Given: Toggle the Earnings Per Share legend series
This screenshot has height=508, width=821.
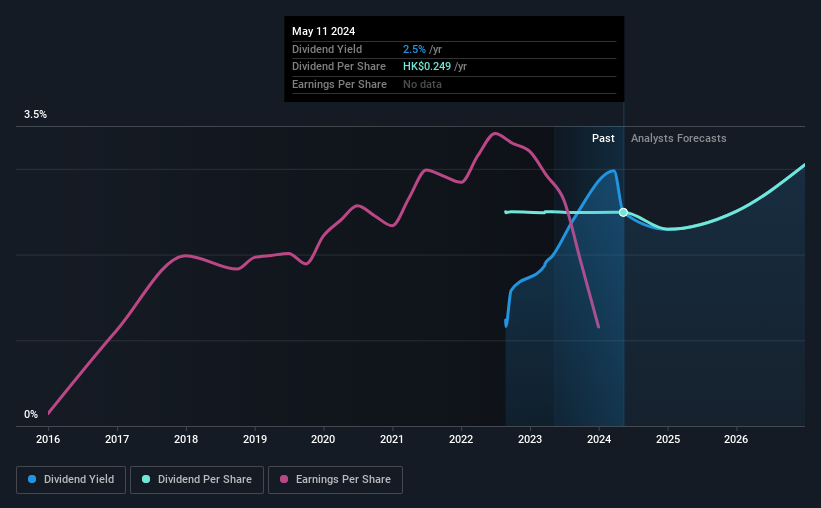Looking at the screenshot, I should (x=335, y=480).
